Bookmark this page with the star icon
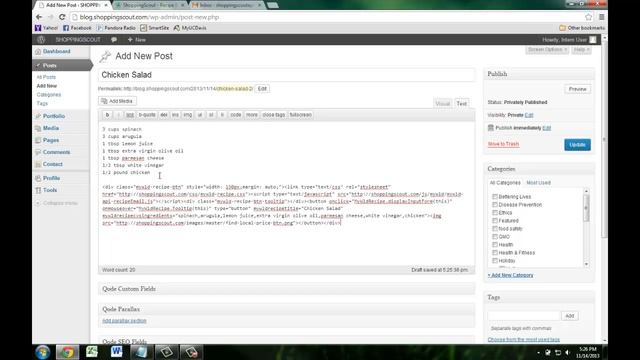The width and height of the screenshot is (640, 360). (589, 17)
